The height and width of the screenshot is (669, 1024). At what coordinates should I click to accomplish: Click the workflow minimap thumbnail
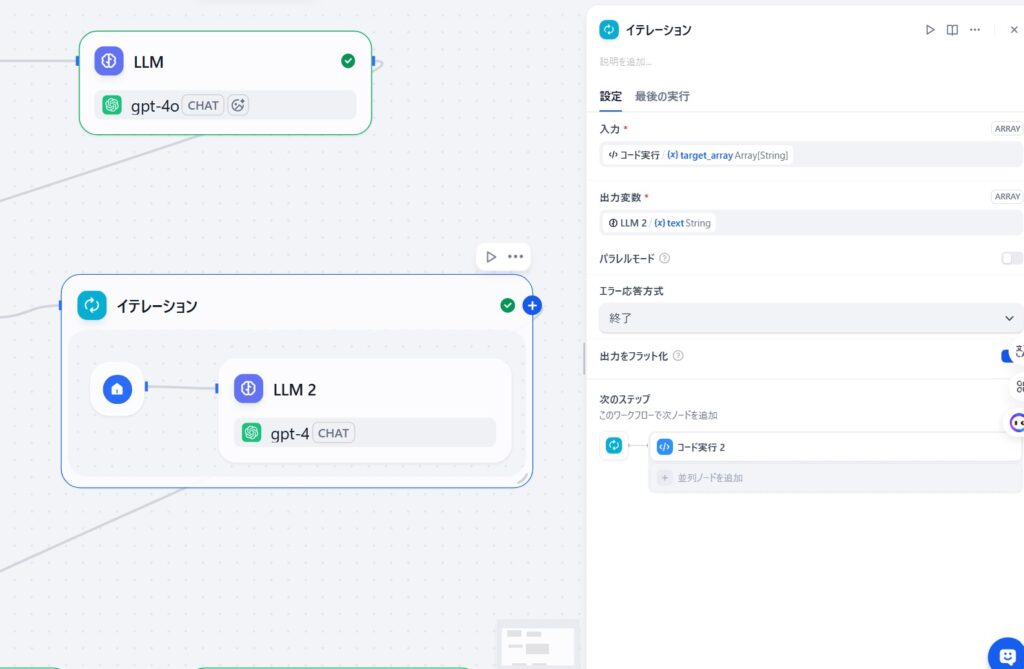[538, 643]
